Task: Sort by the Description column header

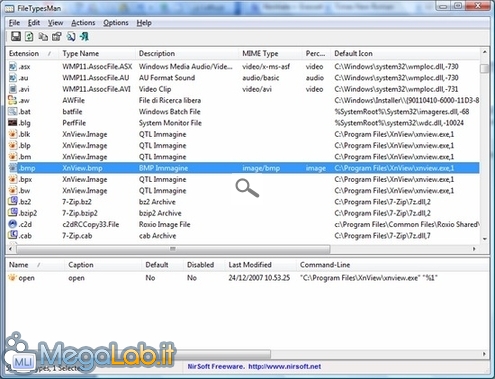Action: [187, 54]
